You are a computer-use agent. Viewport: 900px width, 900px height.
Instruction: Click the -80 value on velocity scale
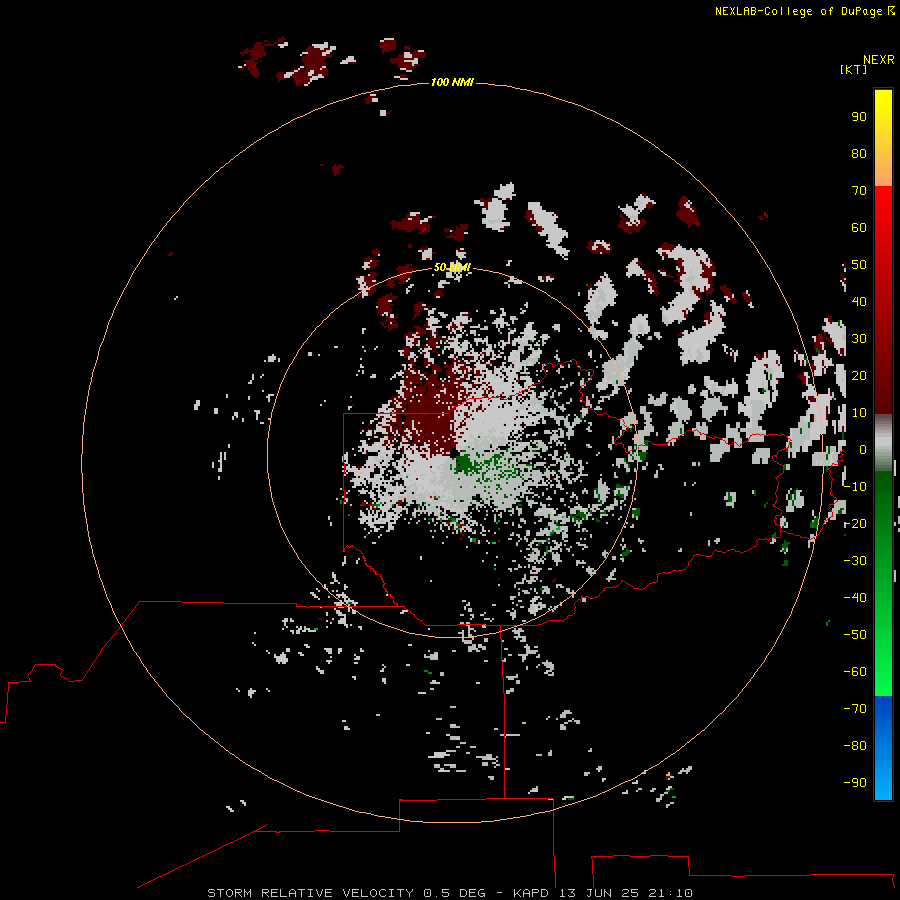855,746
